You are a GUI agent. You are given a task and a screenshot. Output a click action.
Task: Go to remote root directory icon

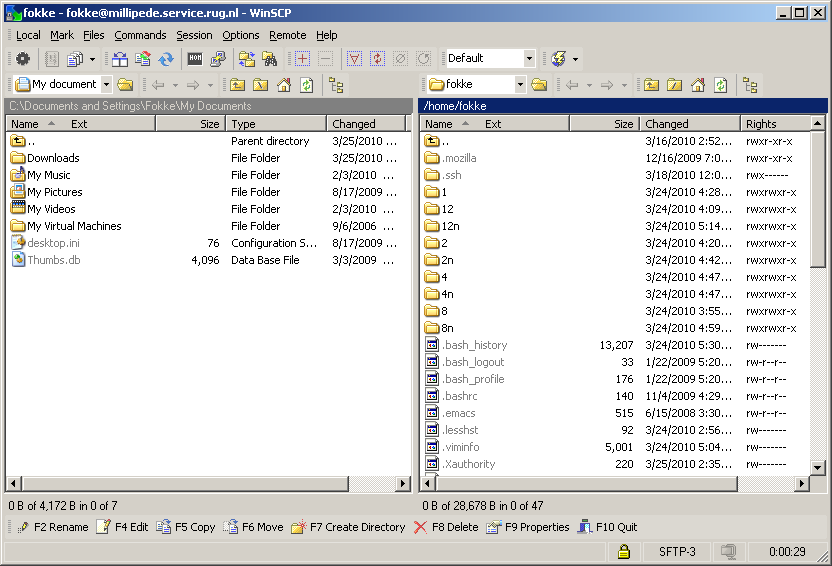[674, 84]
